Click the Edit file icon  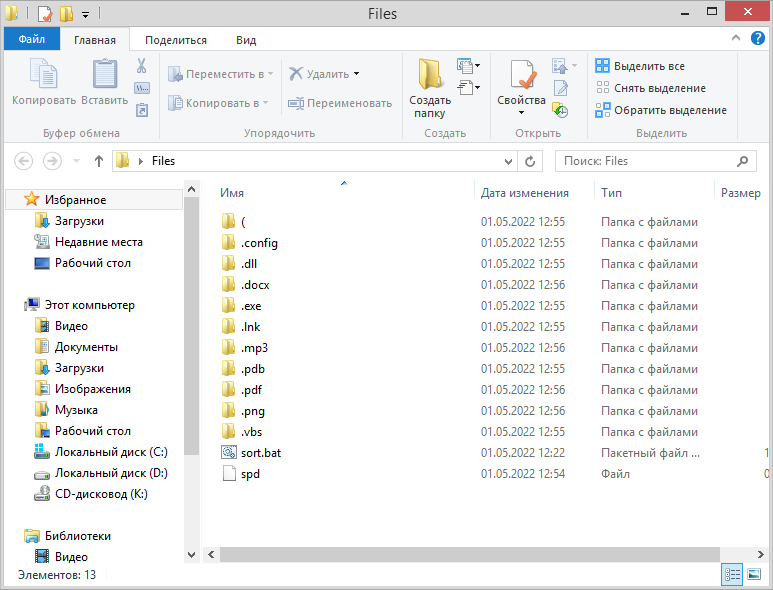click(x=561, y=88)
